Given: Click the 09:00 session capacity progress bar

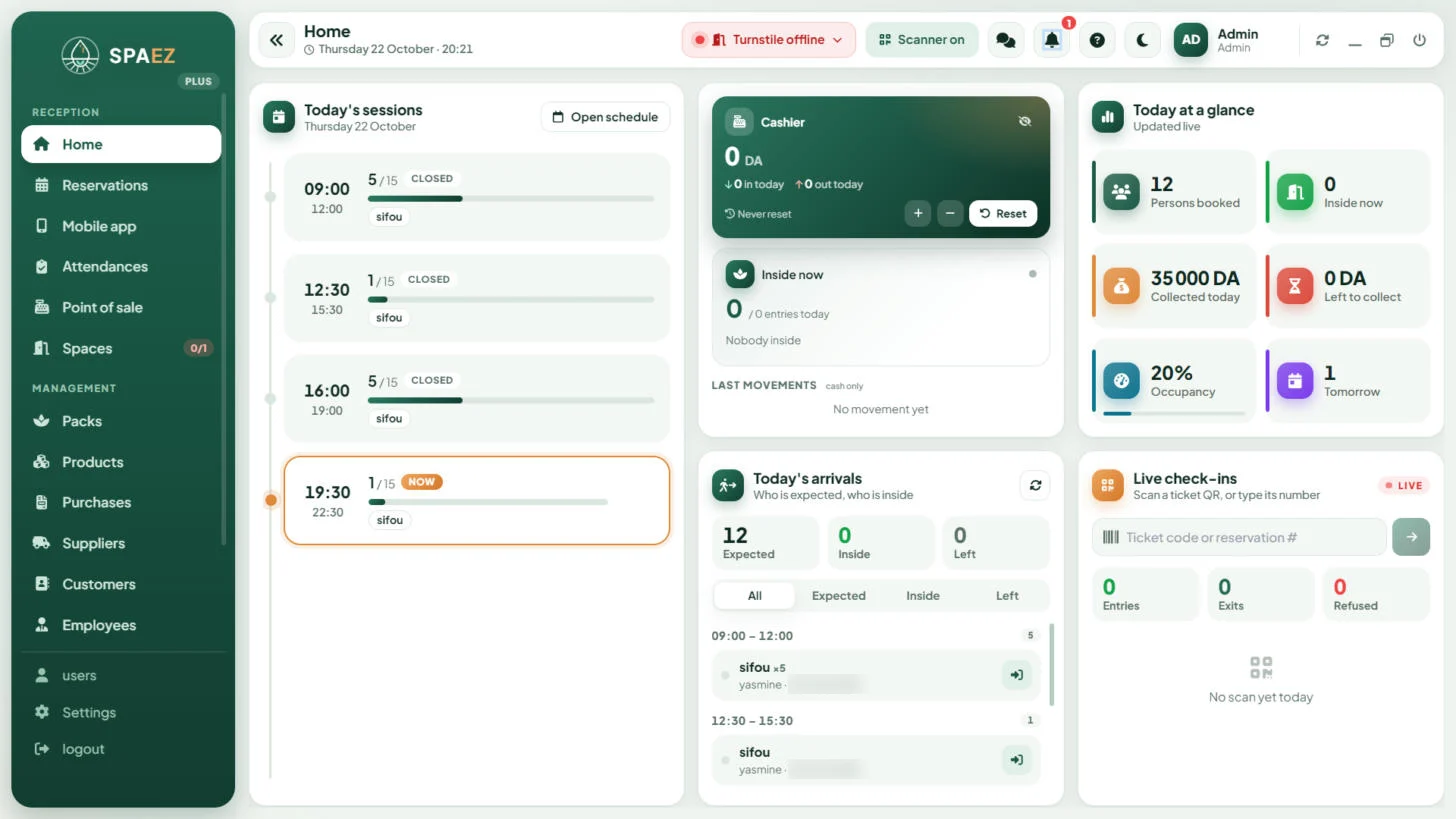Looking at the screenshot, I should (511, 199).
